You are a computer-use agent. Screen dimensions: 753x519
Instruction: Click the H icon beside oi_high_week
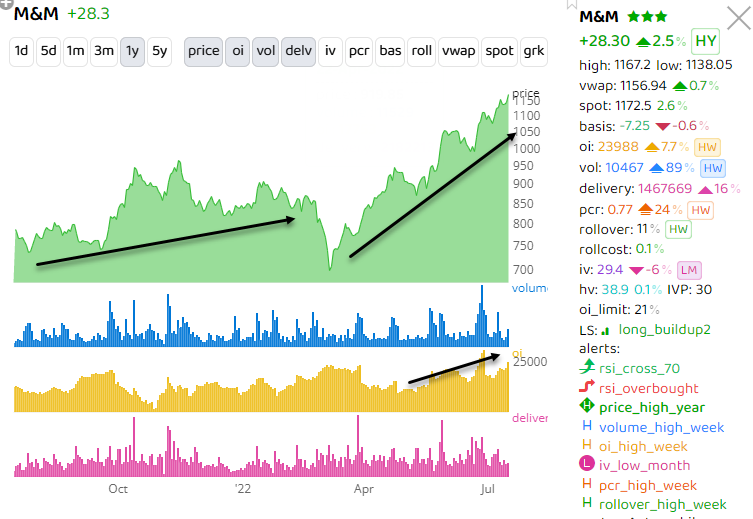point(587,445)
